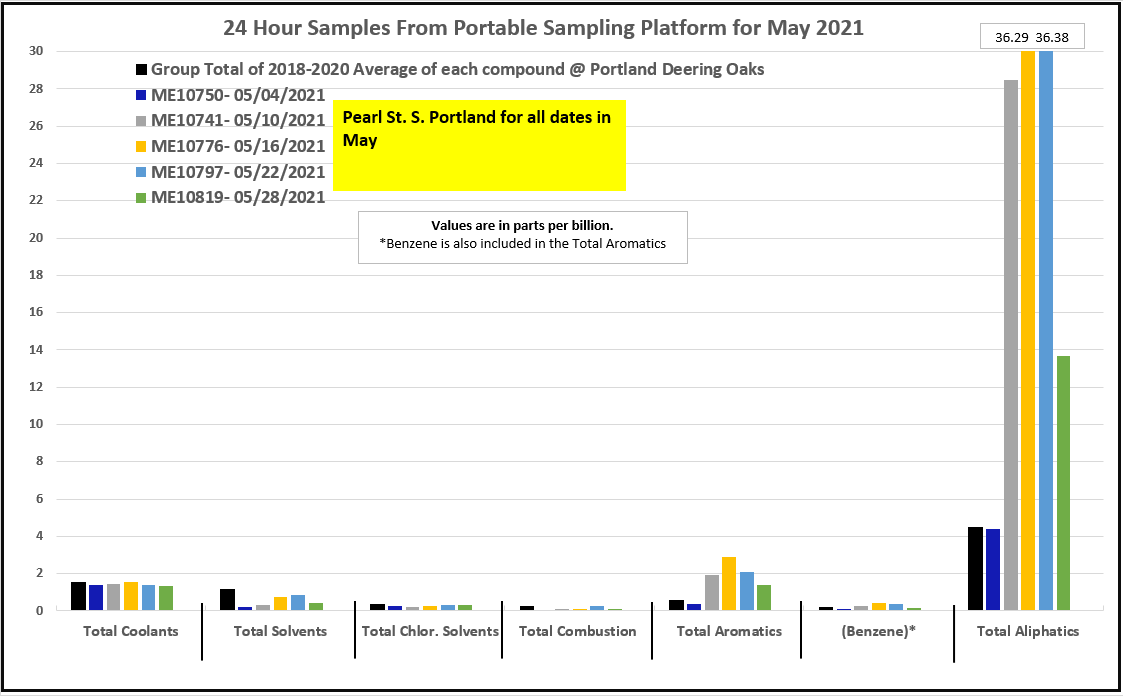Select the Total Combustion axis label
The height and width of the screenshot is (696, 1123).
577,631
